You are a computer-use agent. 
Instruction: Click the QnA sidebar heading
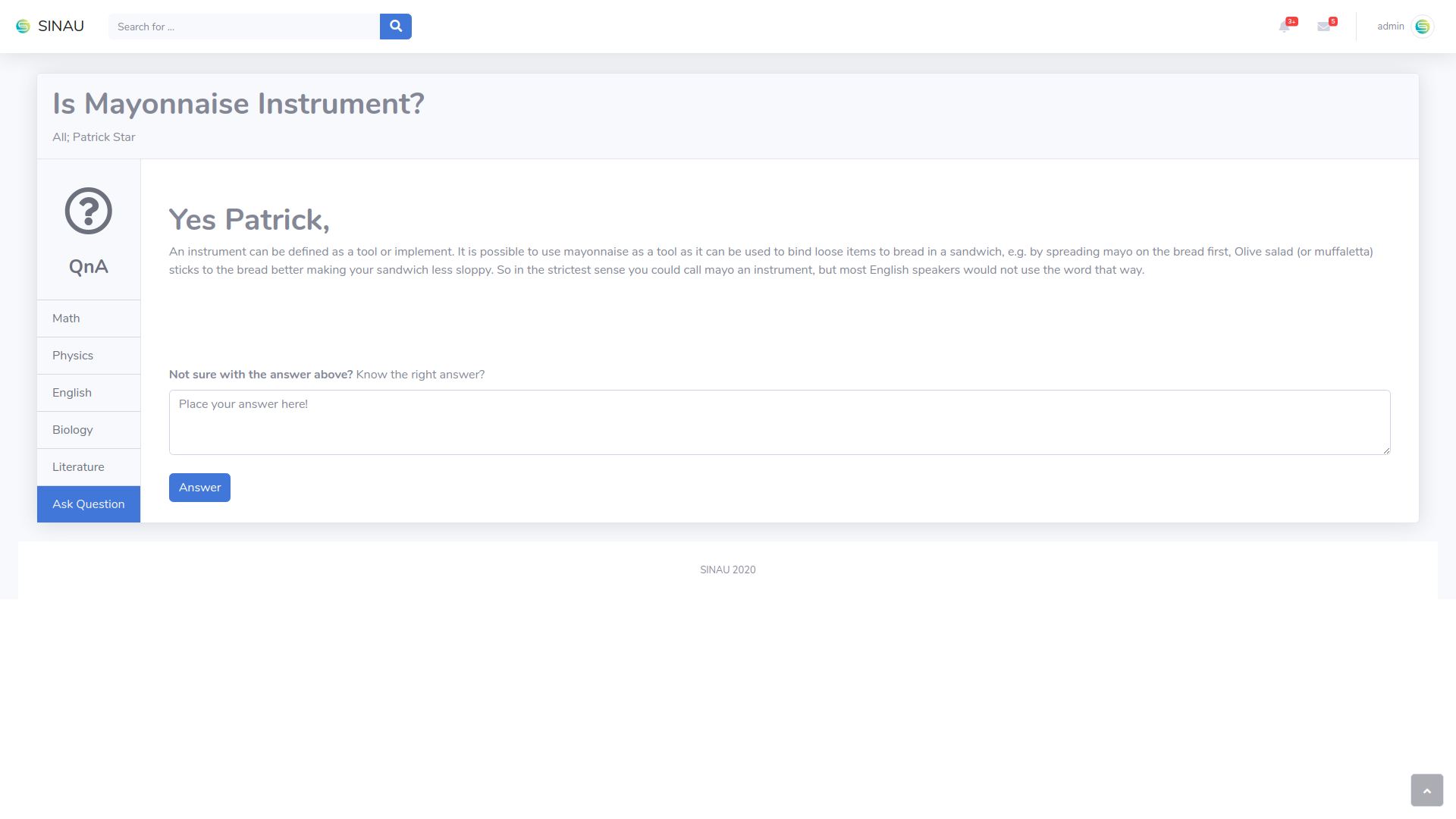click(89, 267)
